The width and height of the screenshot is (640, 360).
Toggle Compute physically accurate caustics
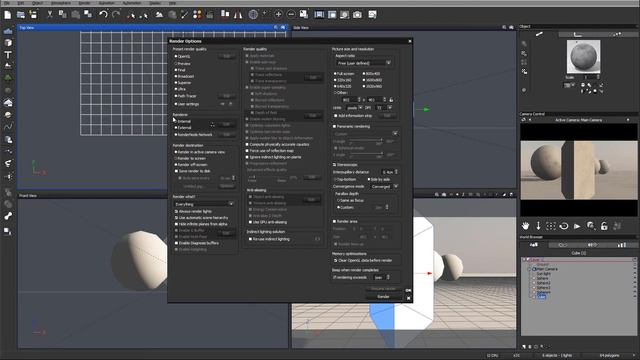tap(247, 144)
